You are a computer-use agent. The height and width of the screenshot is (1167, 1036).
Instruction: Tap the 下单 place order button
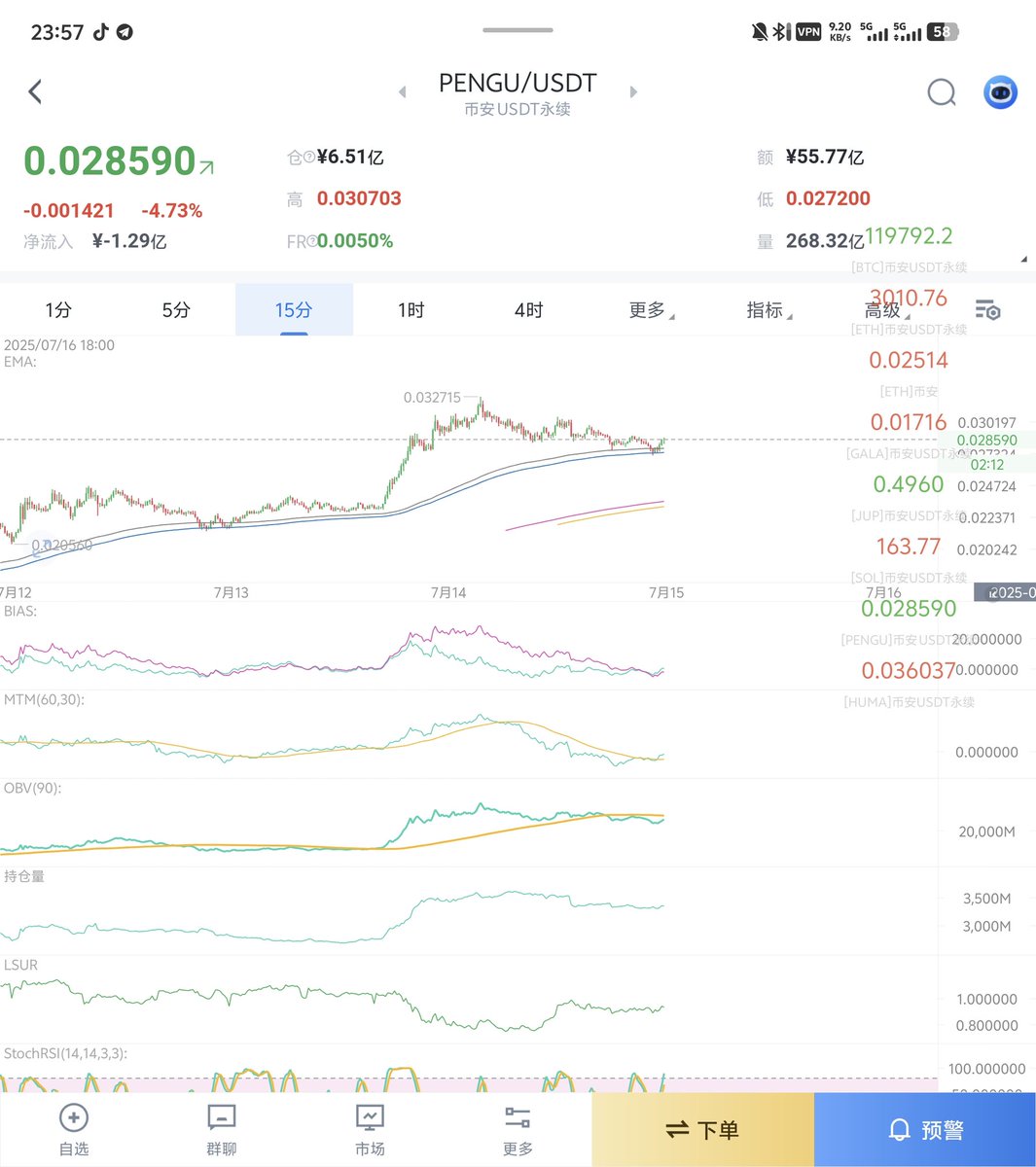click(x=702, y=1130)
